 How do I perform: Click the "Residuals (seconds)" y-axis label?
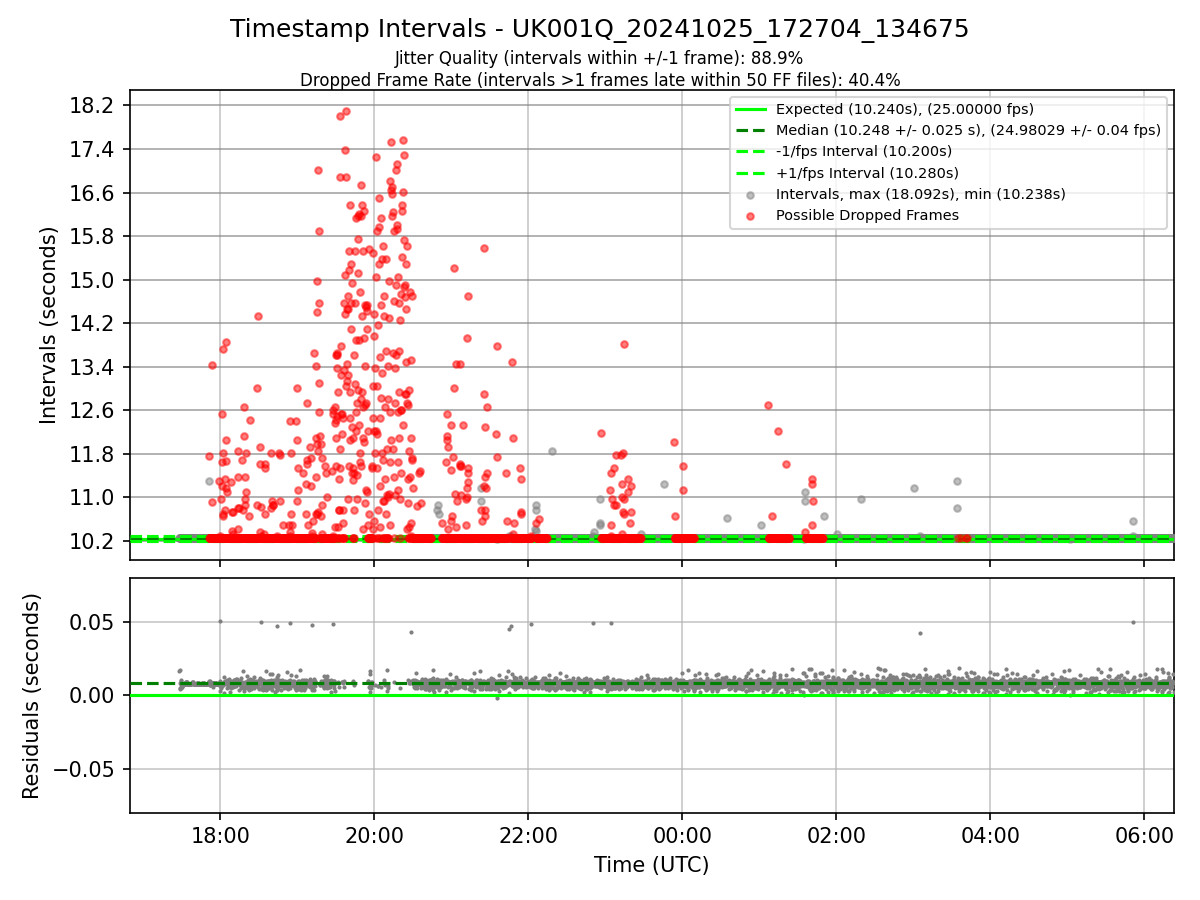tap(31, 696)
